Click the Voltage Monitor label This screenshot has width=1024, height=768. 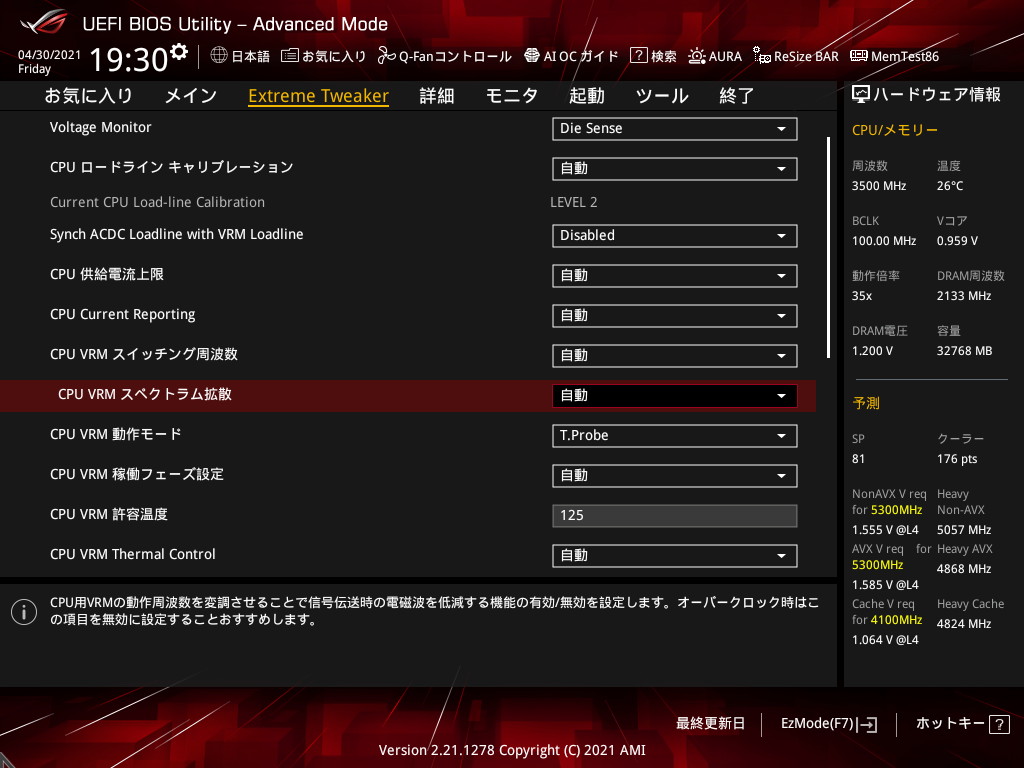click(101, 127)
